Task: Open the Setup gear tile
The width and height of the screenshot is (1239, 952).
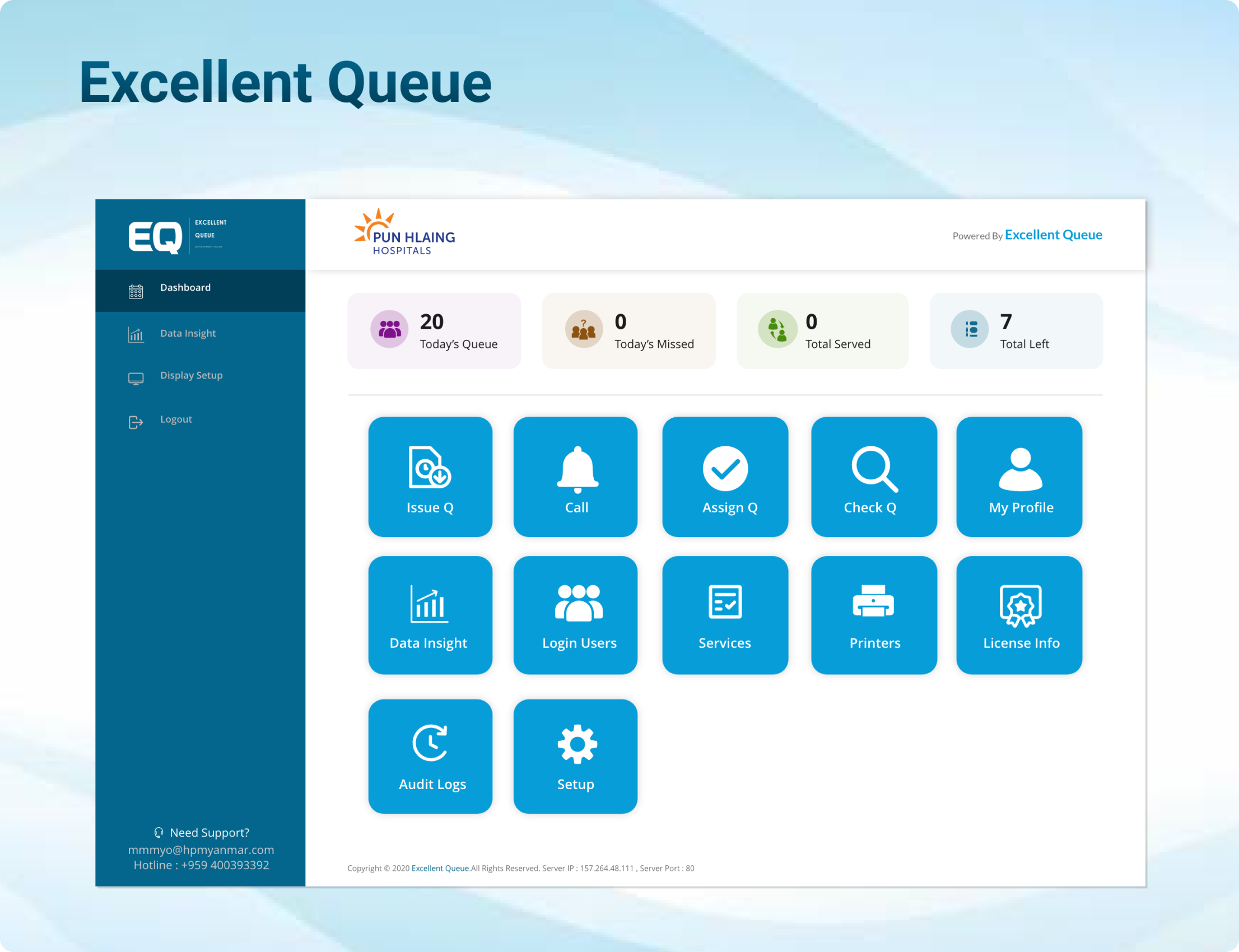Action: 575,757
